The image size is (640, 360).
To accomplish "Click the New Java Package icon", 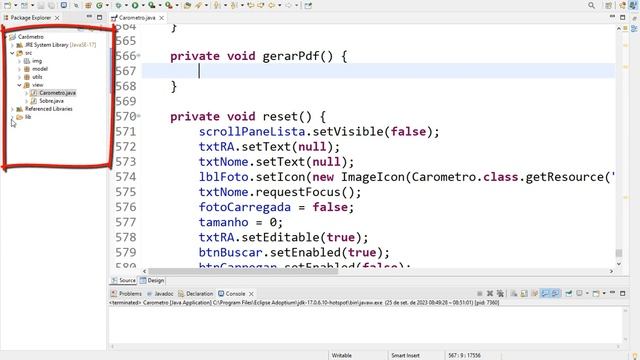I will point(88,5).
